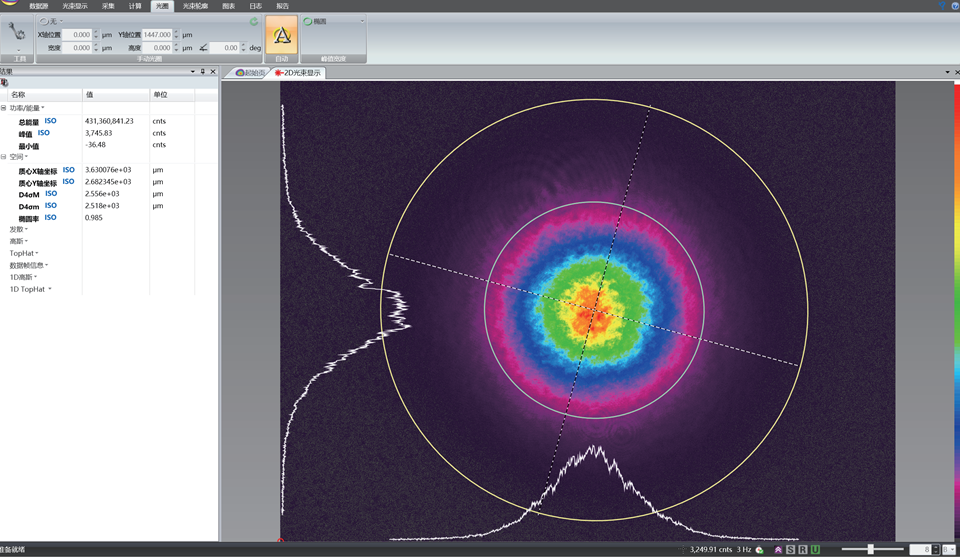Expand the 1D TopHat section
The width and height of the screenshot is (960, 558).
30,289
